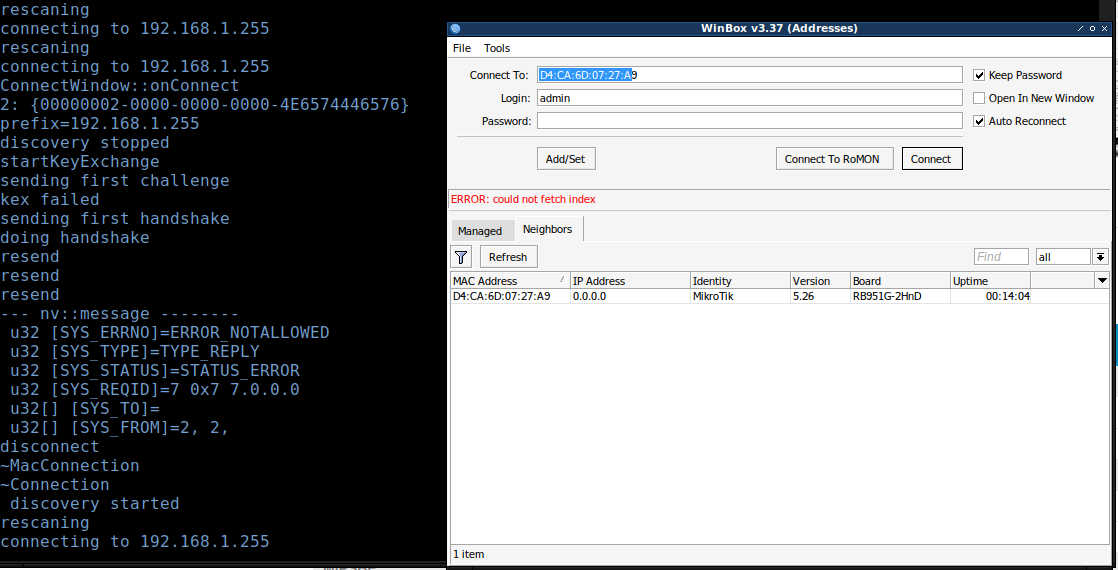Sort by MAC Address column header
Viewport: 1118px width, 570px height.
[x=510, y=280]
